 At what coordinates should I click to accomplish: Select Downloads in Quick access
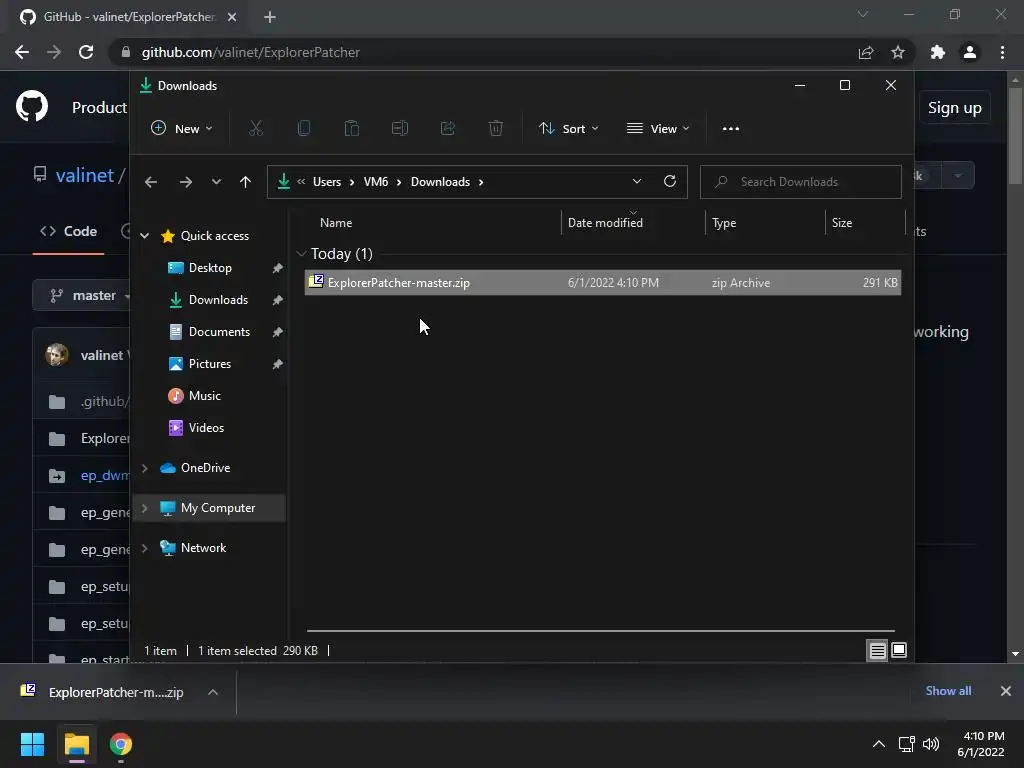[218, 300]
